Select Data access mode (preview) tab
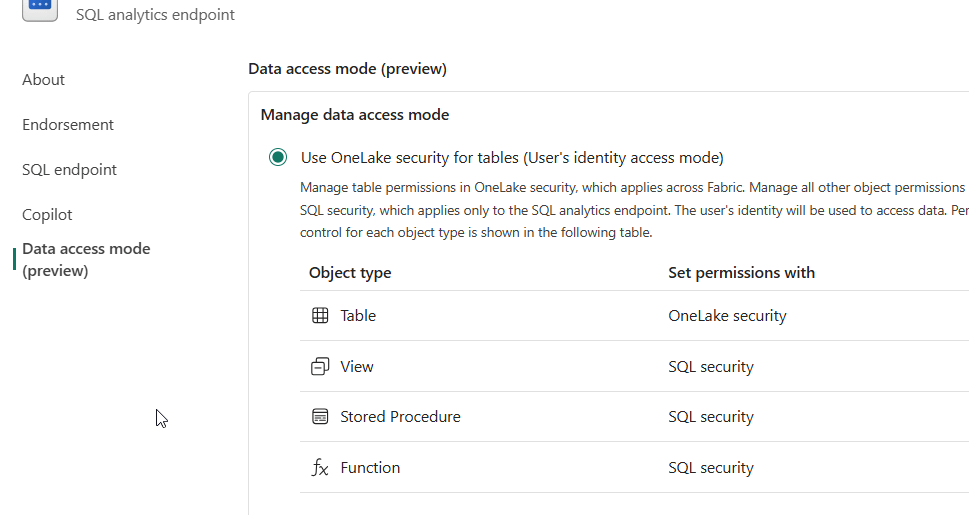 [86, 259]
